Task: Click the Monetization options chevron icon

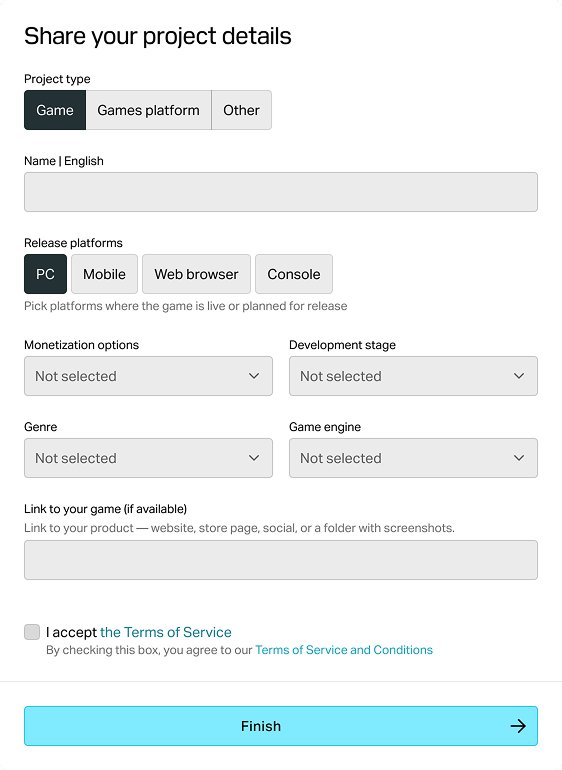Action: [254, 376]
